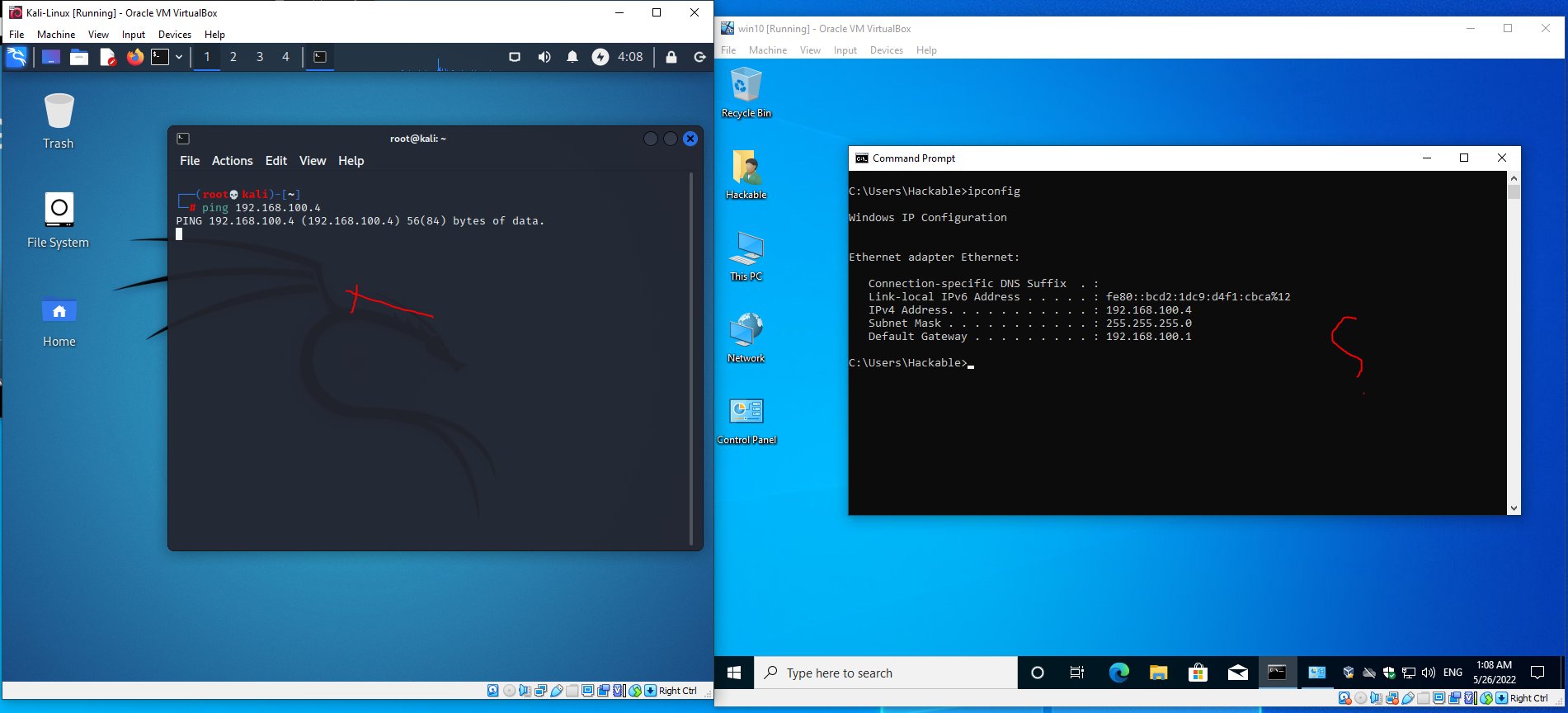Click the Kali panel clock 4:08
1568x713 pixels.
point(630,57)
